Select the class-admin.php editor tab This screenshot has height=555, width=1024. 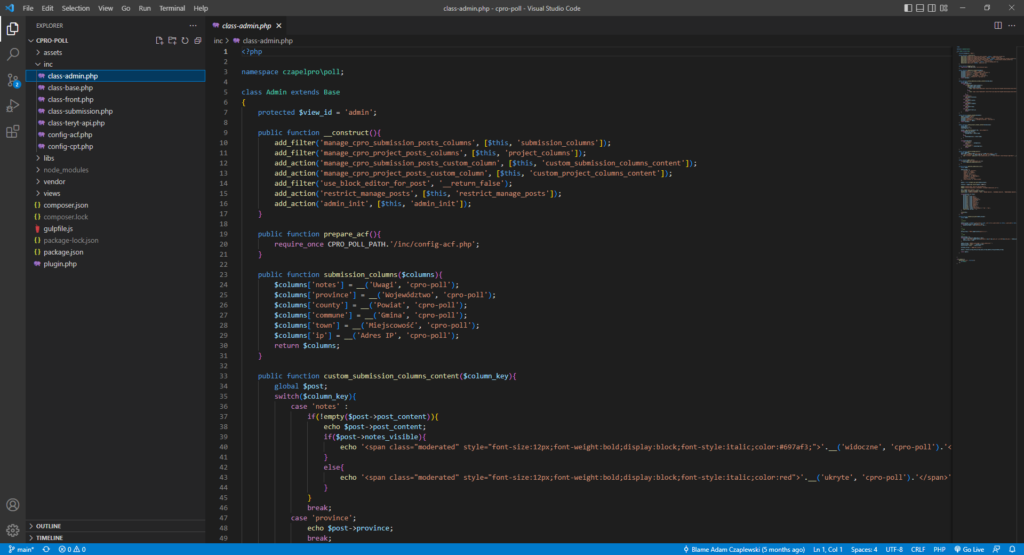pos(248,26)
